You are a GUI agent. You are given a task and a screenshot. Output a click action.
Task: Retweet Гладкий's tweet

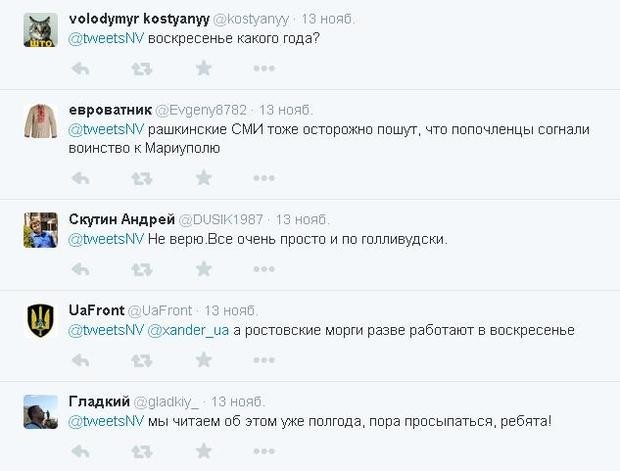pyautogui.click(x=142, y=452)
